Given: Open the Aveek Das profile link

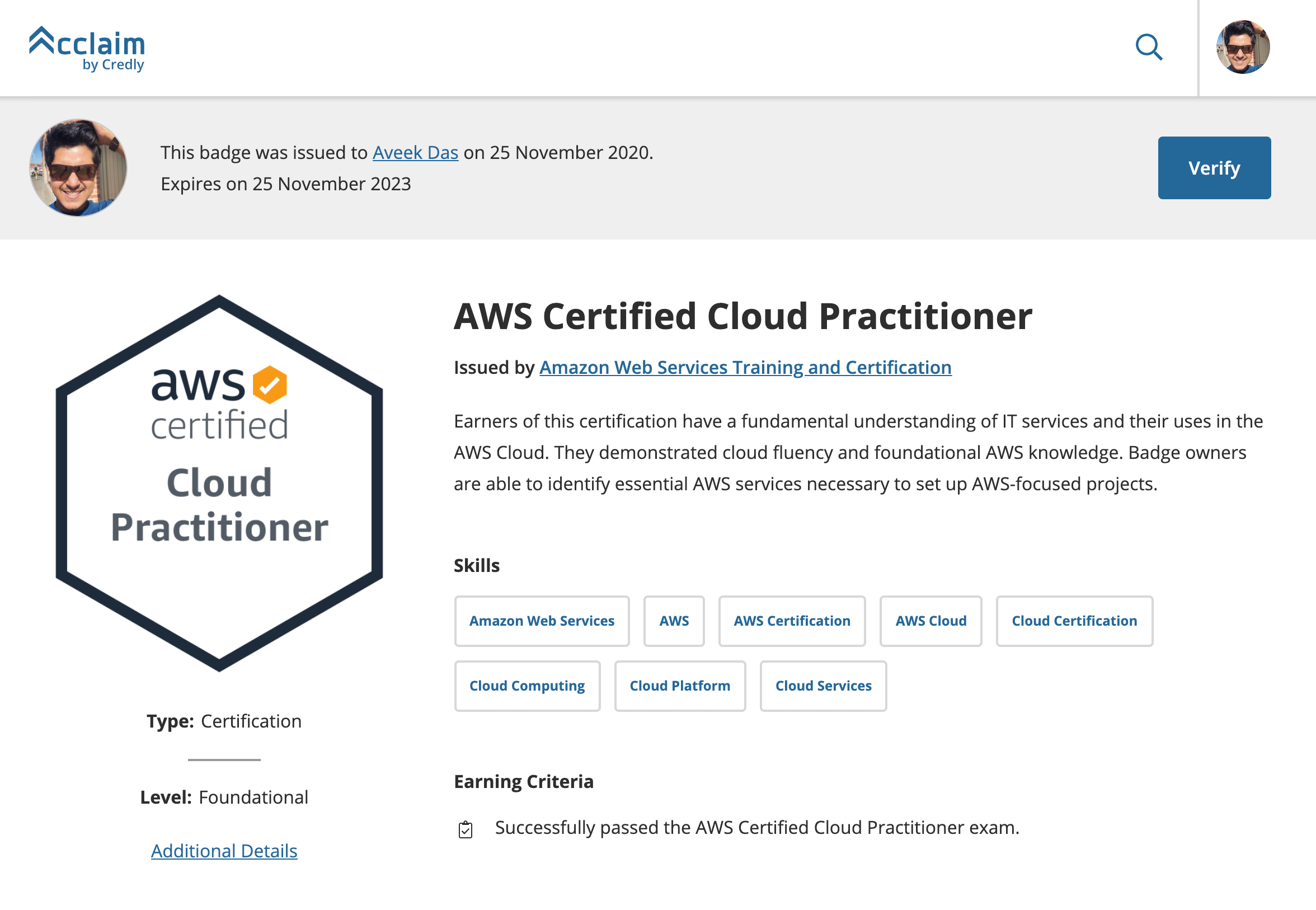Looking at the screenshot, I should pos(415,152).
